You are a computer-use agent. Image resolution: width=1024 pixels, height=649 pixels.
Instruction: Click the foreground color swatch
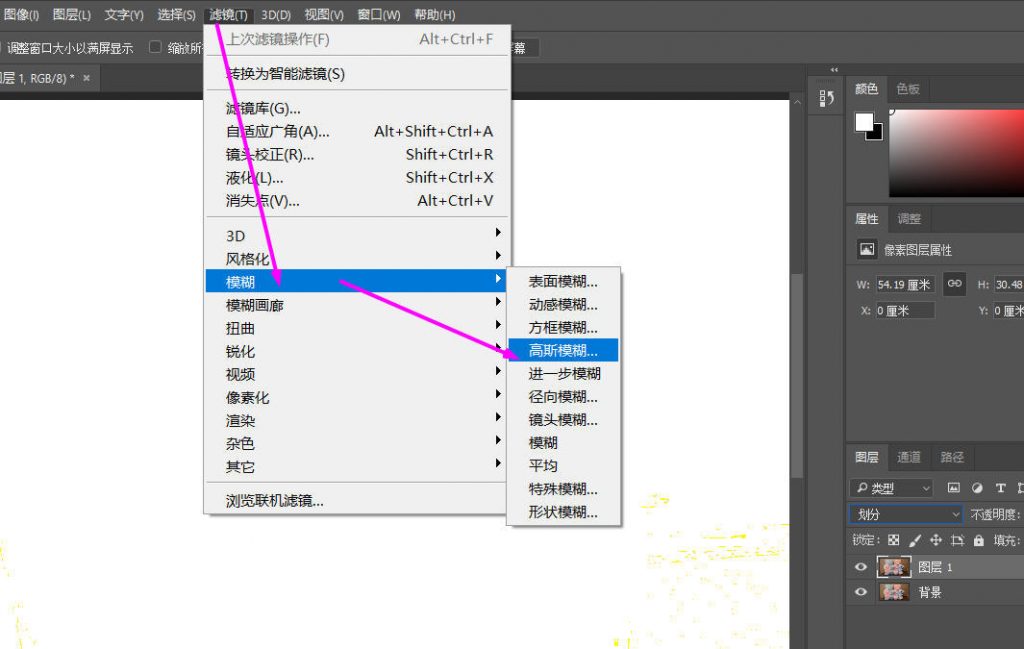864,122
